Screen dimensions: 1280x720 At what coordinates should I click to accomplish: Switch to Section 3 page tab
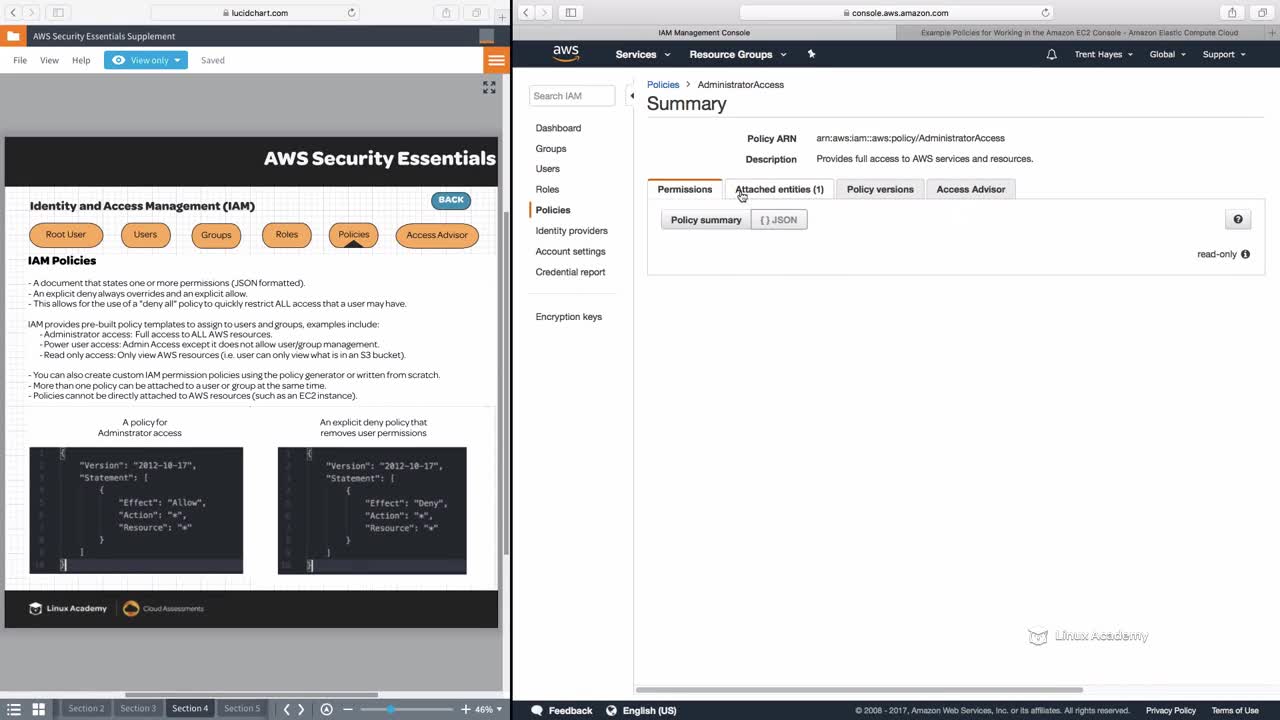point(138,709)
